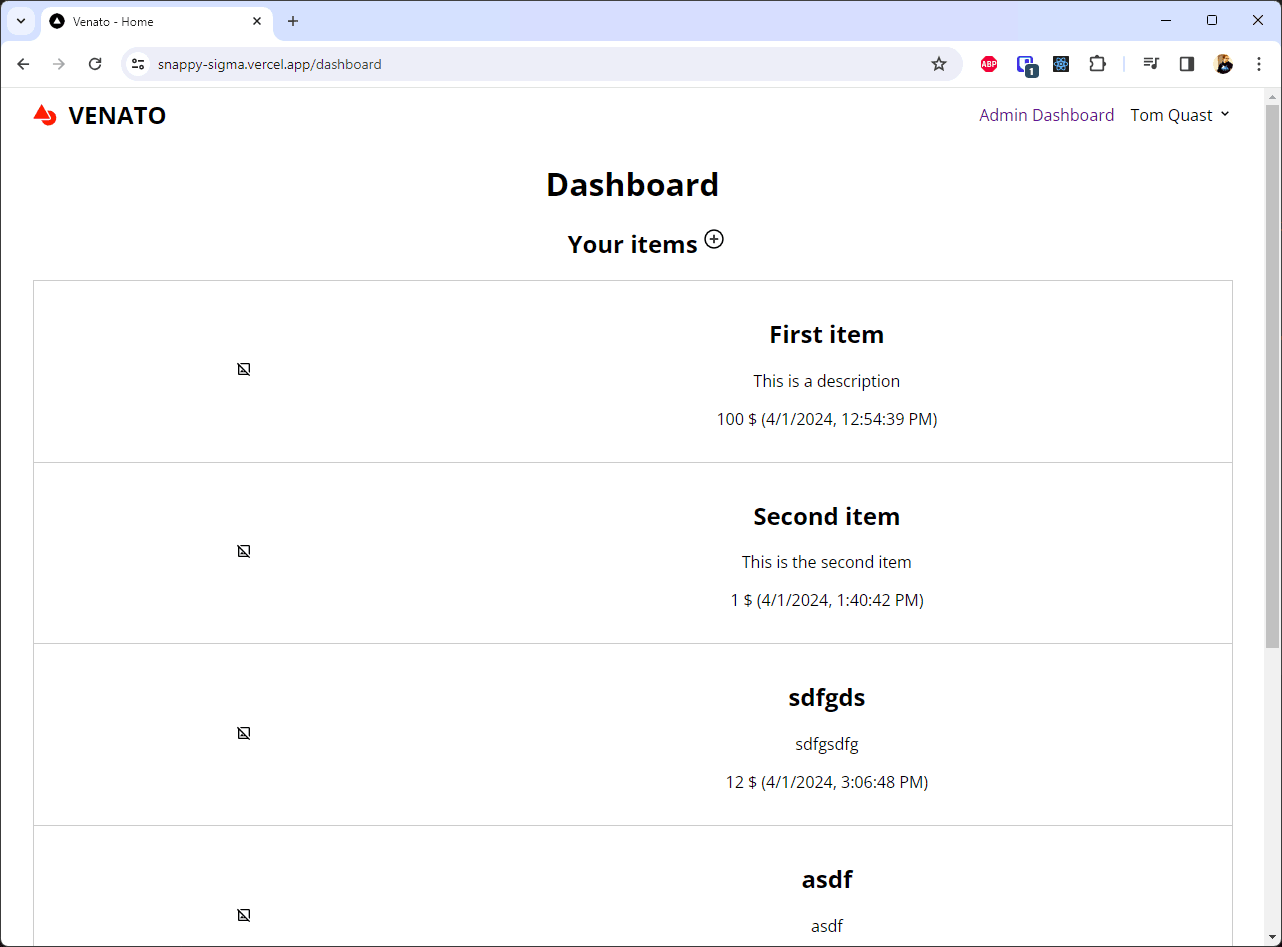Click the browser forward arrow
The height and width of the screenshot is (947, 1282).
pyautogui.click(x=59, y=64)
